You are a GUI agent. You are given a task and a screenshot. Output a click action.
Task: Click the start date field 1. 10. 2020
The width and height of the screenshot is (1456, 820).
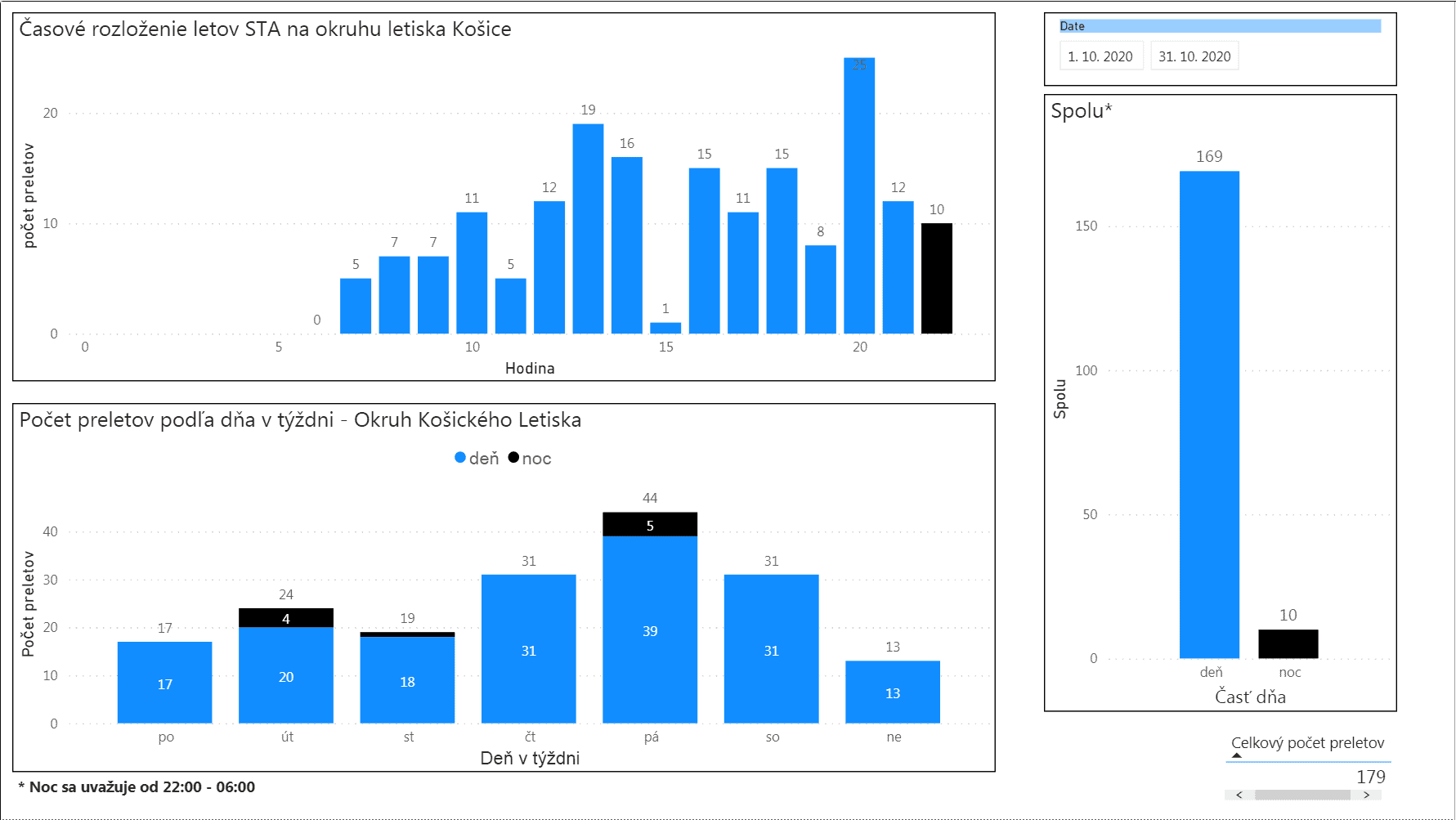1100,56
